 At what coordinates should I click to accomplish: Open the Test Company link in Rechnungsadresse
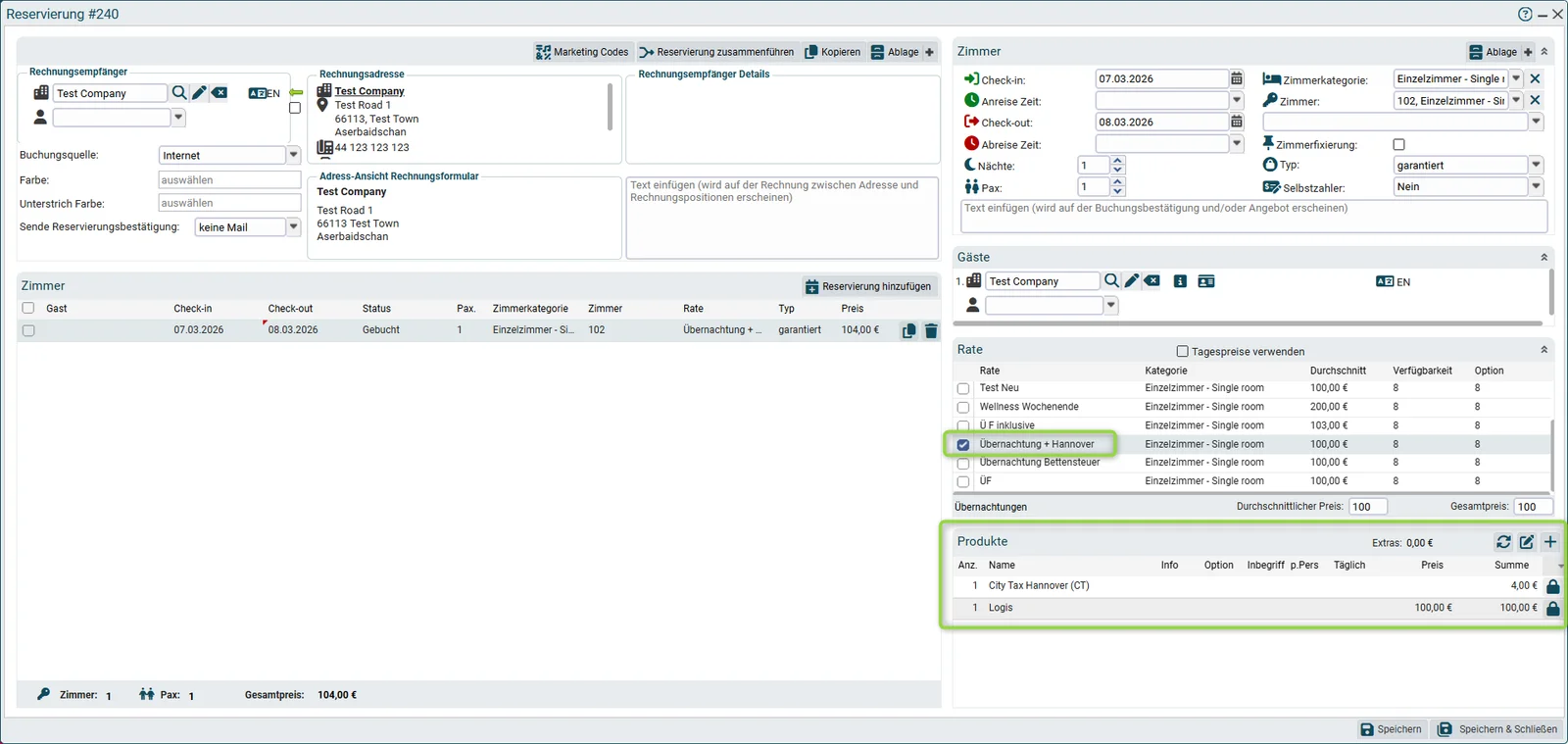pos(369,91)
